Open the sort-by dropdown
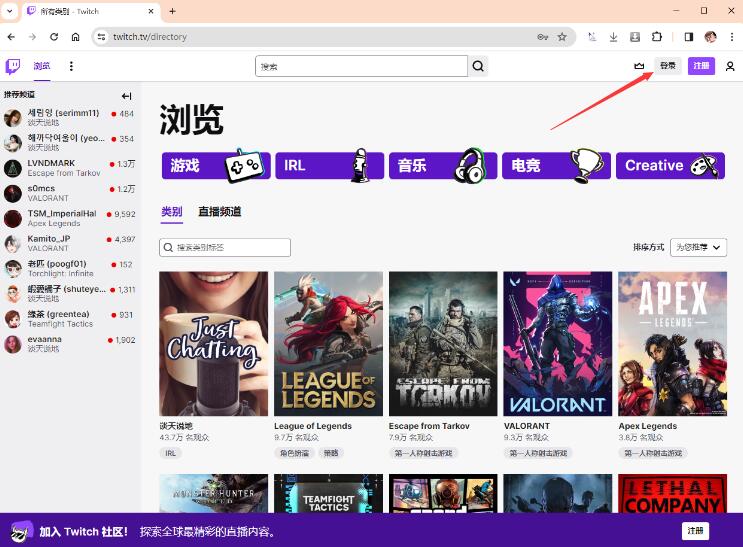 pyautogui.click(x=698, y=247)
